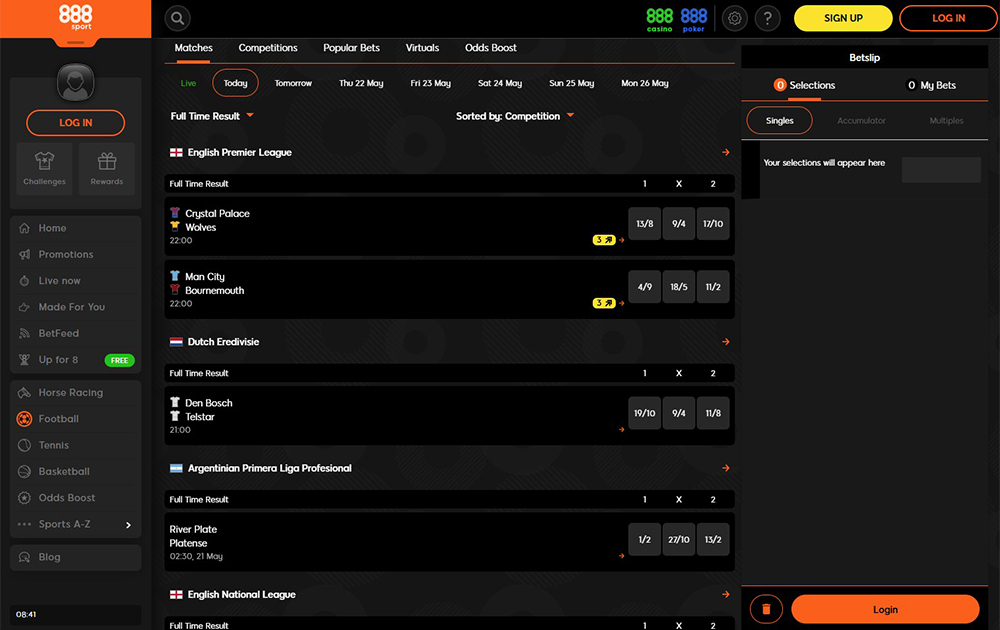
Task: Open BetFeed in sidebar
Action: [x=75, y=333]
